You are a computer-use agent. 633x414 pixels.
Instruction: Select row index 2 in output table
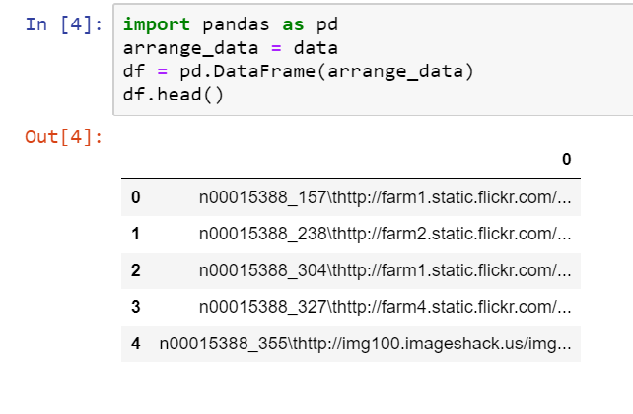136,270
